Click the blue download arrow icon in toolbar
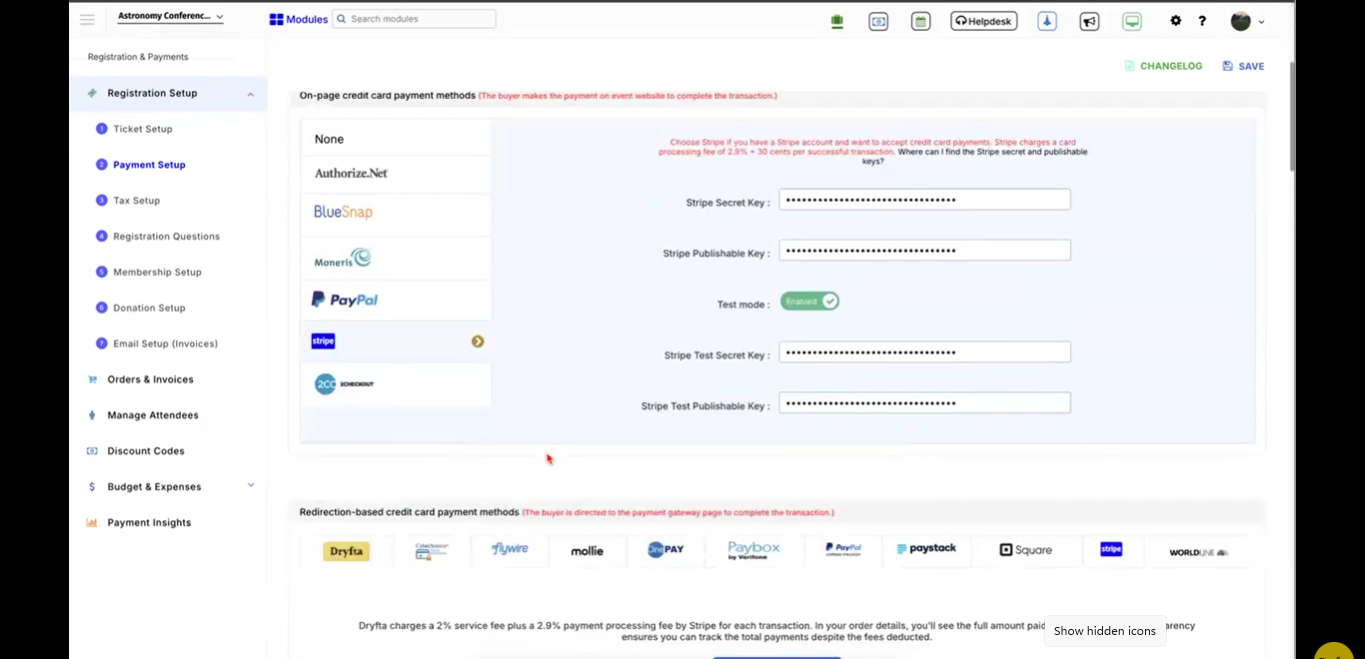Screen dimensions: 1365x659 [1046, 20]
